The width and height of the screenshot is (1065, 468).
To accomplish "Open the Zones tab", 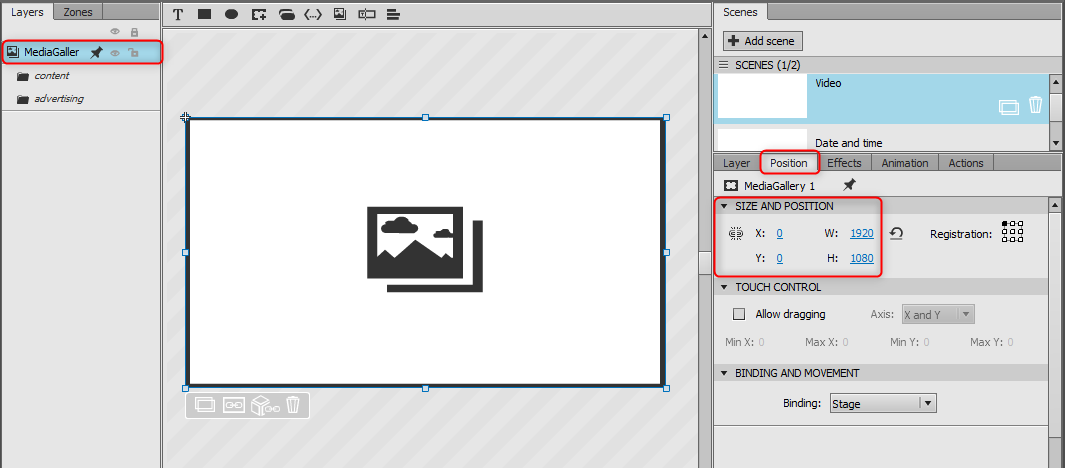I will [x=77, y=12].
